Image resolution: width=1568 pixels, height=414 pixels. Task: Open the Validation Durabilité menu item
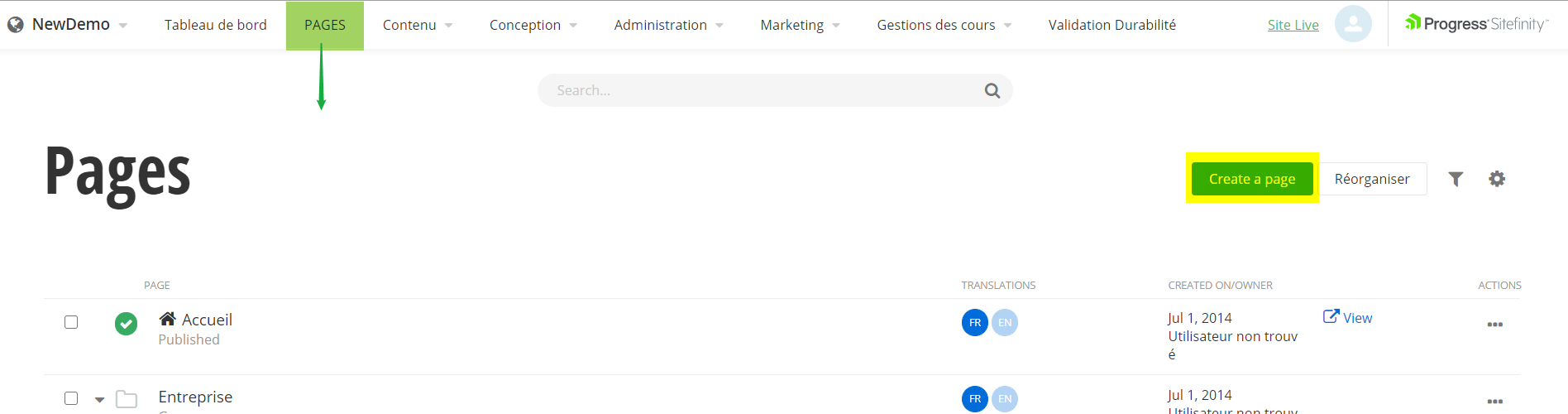pos(1111,25)
